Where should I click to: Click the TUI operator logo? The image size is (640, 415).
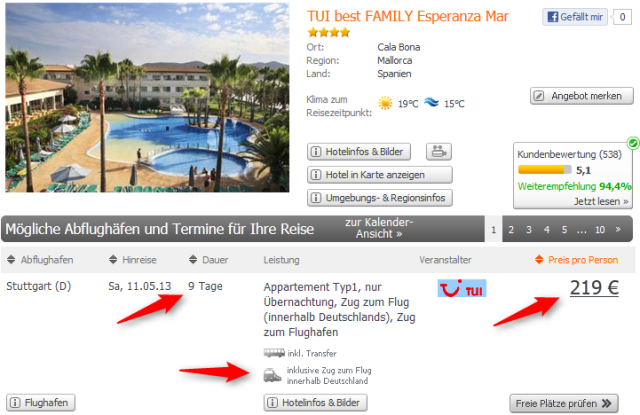(462, 288)
